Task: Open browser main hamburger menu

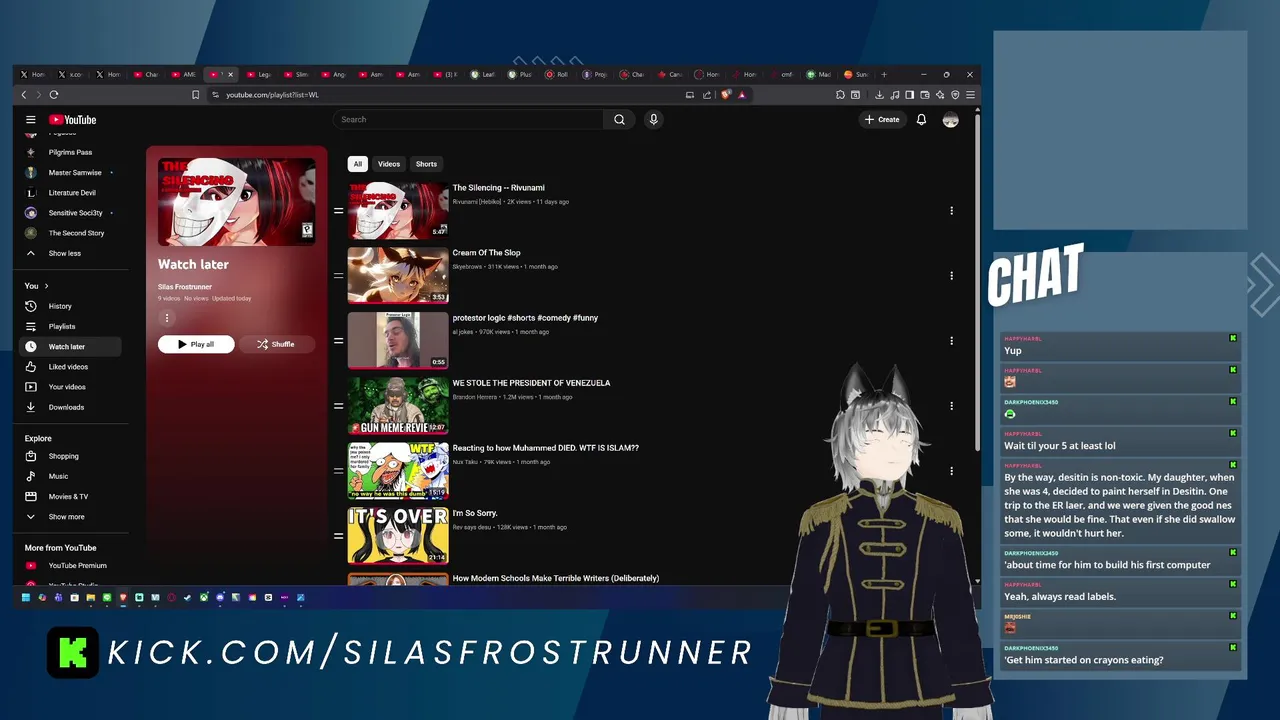Action: coord(970,95)
